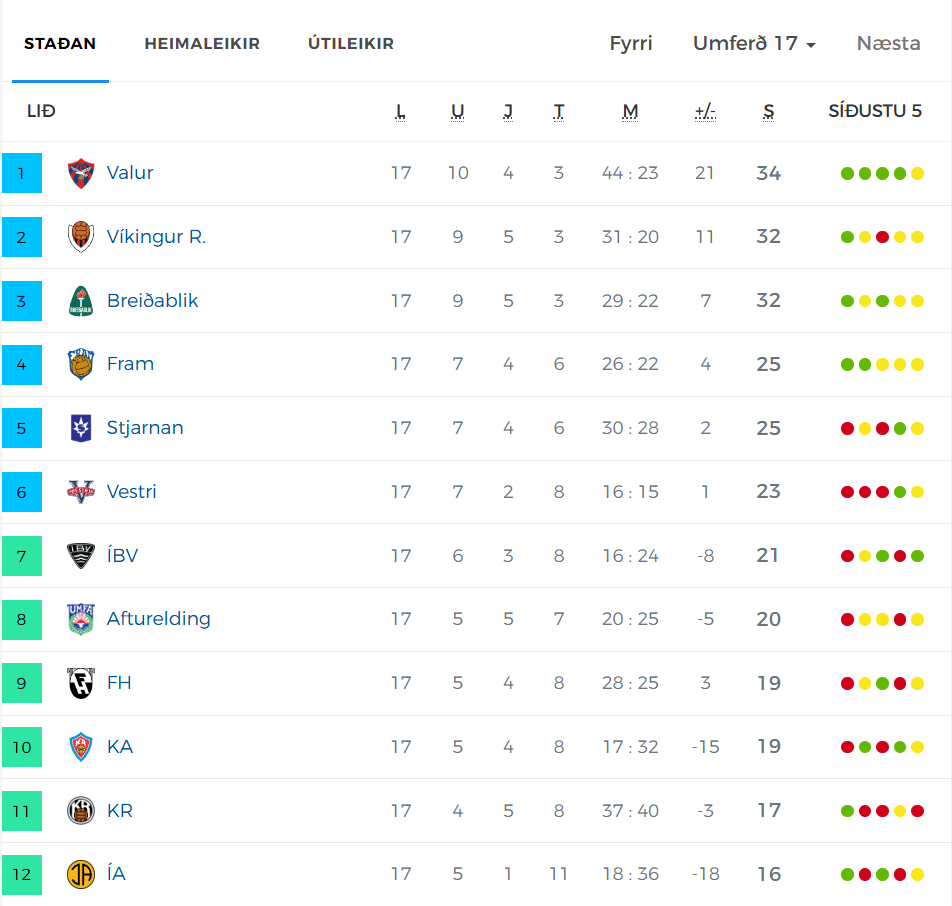
Task: Click the +/- goal difference header
Action: tap(705, 112)
